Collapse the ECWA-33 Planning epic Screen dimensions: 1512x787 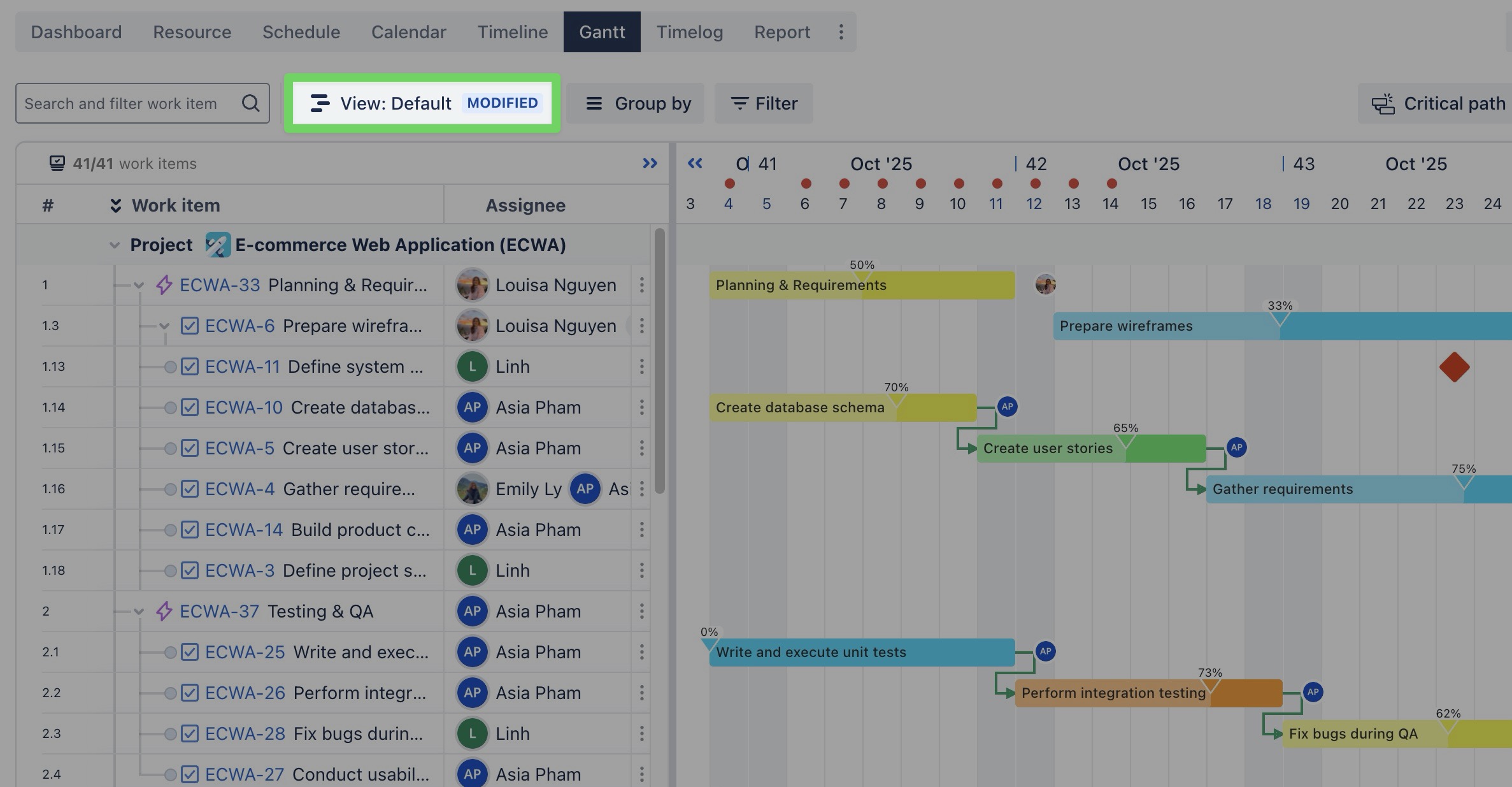139,285
